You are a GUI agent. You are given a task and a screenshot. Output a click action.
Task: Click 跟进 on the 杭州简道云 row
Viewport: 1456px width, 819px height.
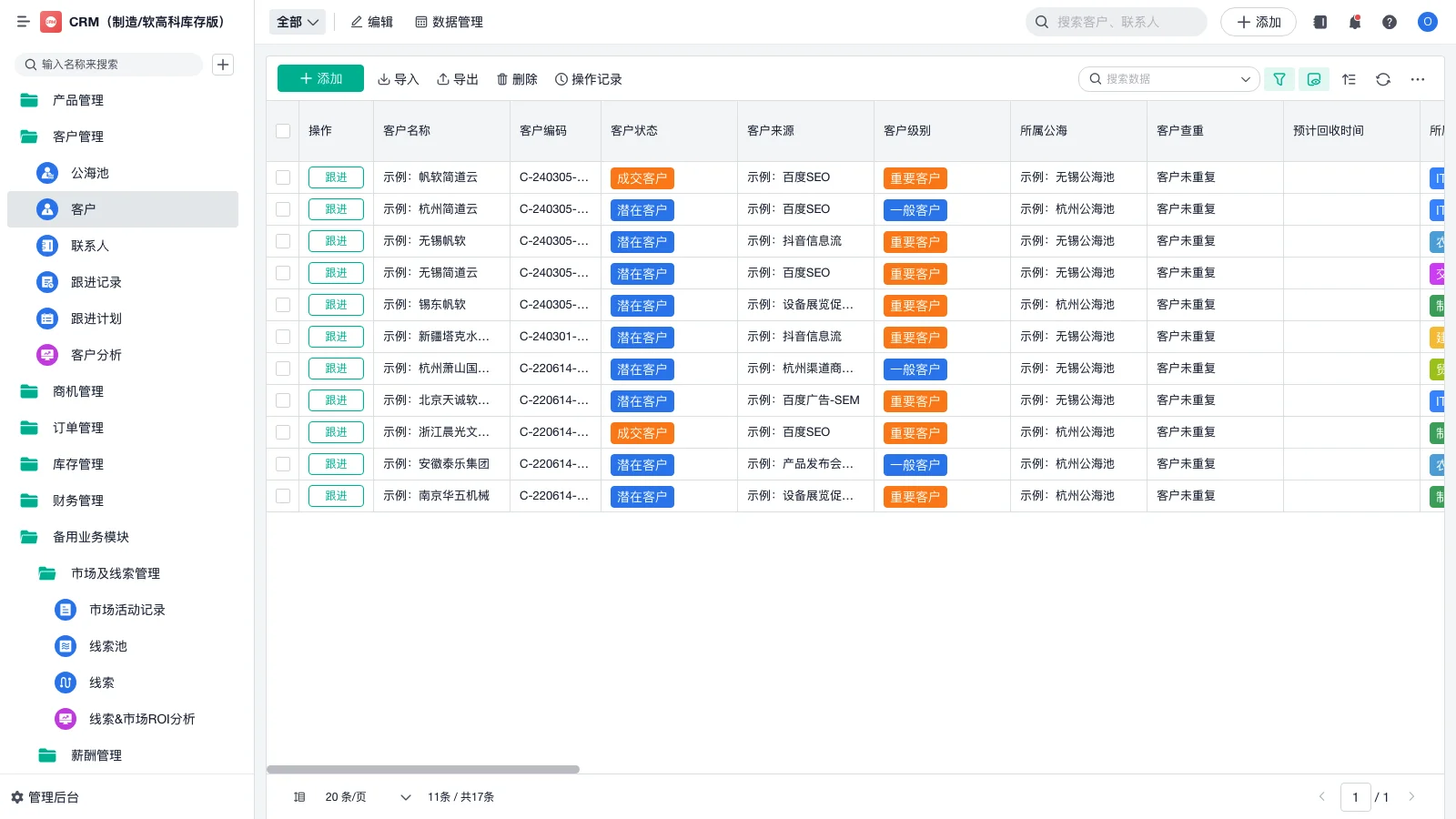(x=336, y=209)
